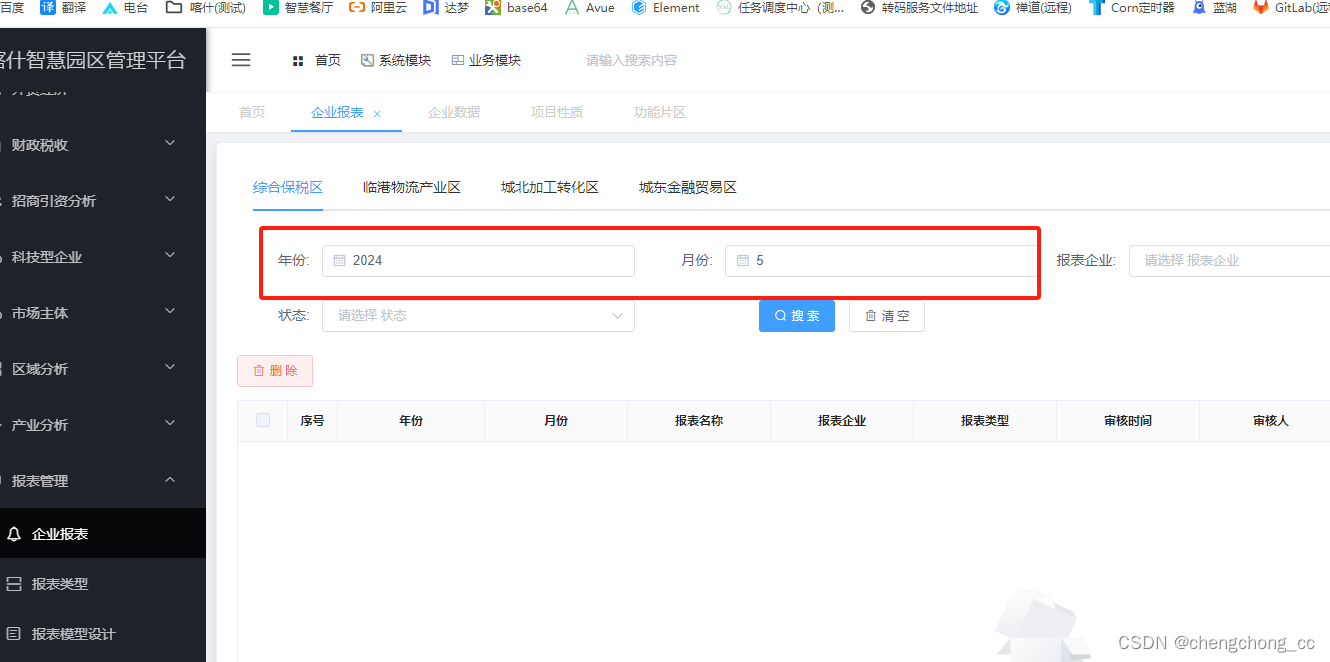Check the select-all checkbox in table header
The image size is (1330, 662).
262,420
